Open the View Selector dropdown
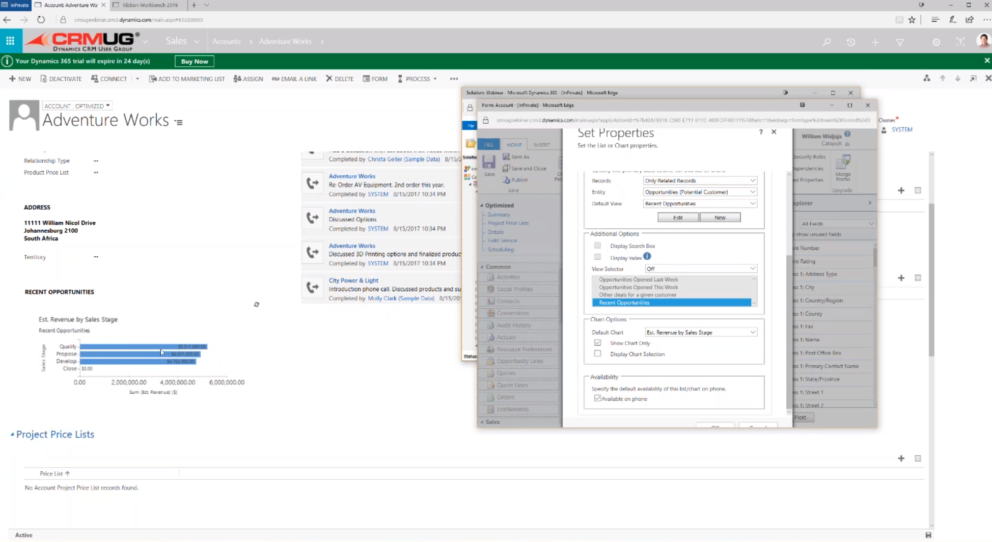Image resolution: width=992 pixels, height=542 pixels. coord(700,269)
